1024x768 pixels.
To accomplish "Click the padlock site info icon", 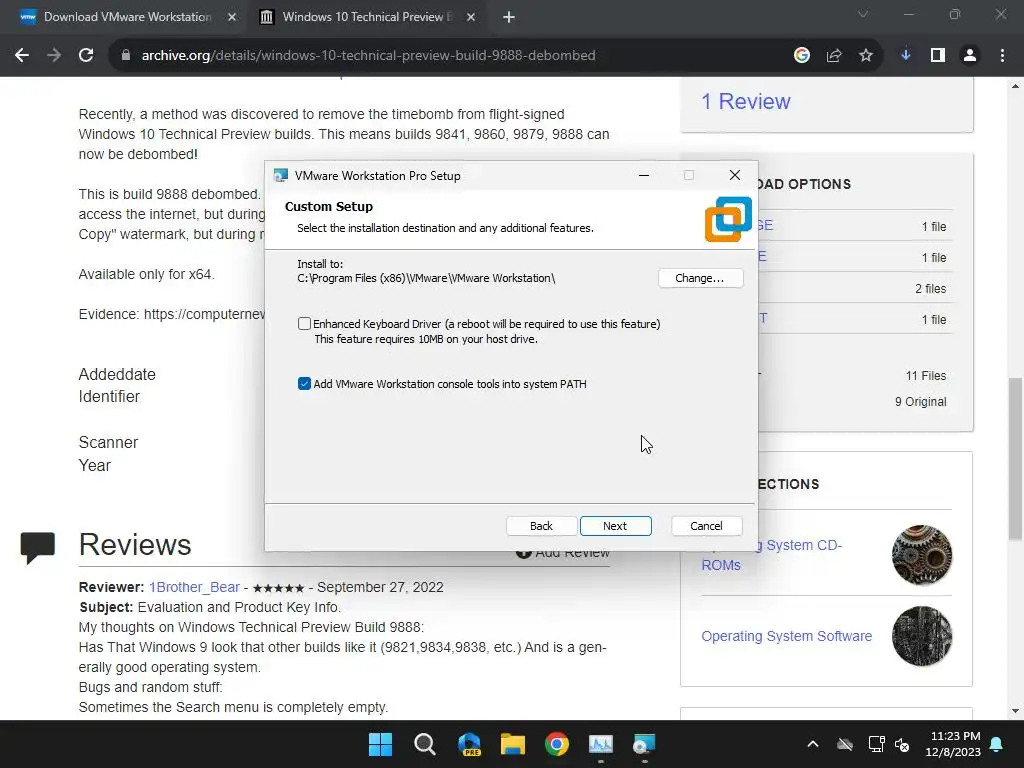I will (125, 56).
